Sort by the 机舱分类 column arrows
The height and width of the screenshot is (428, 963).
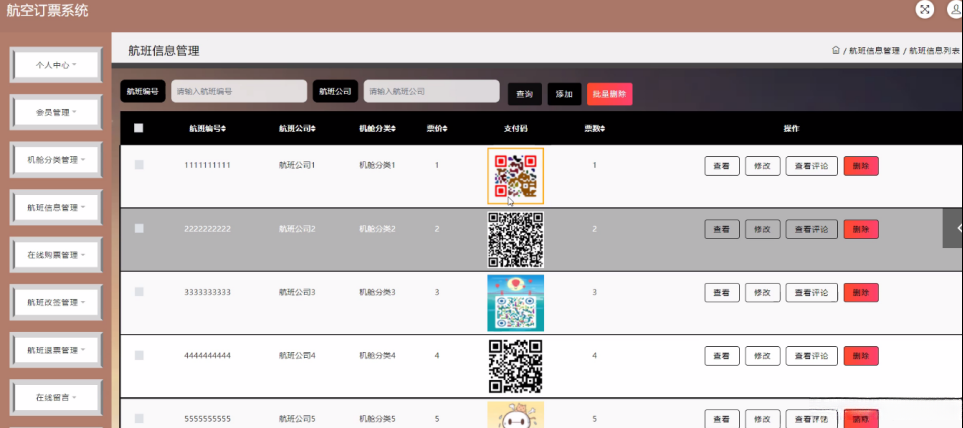pyautogui.click(x=394, y=129)
